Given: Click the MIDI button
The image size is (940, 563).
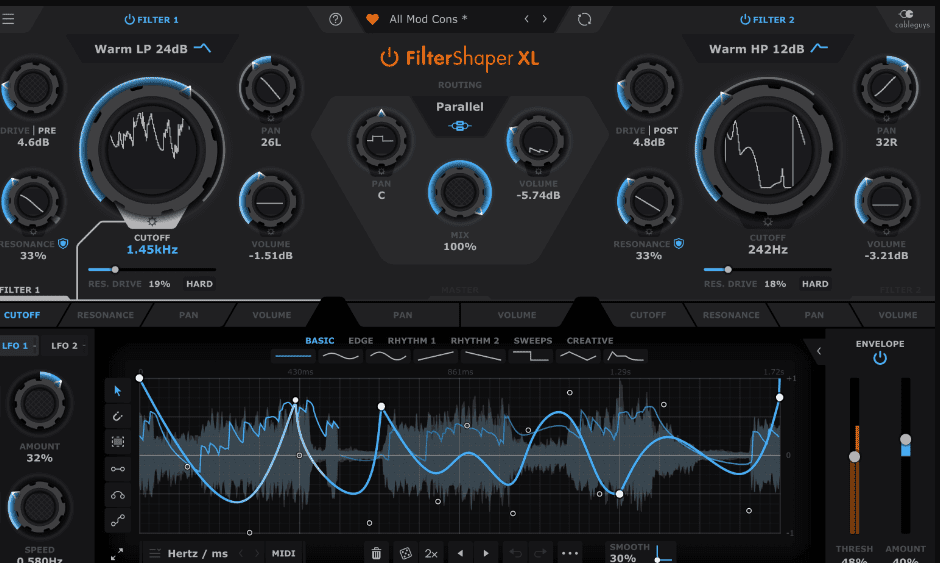Looking at the screenshot, I should [283, 553].
